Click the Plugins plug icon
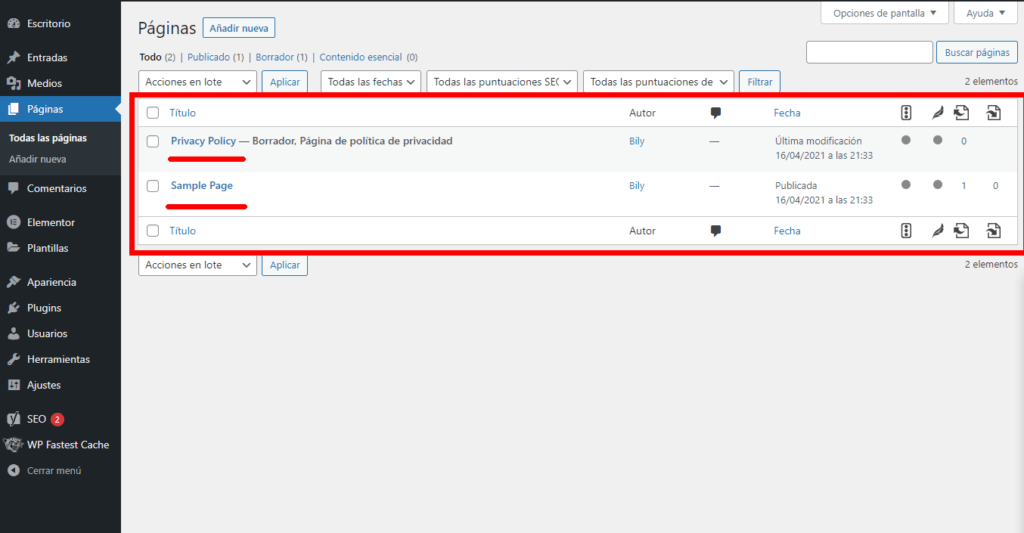 tap(14, 308)
